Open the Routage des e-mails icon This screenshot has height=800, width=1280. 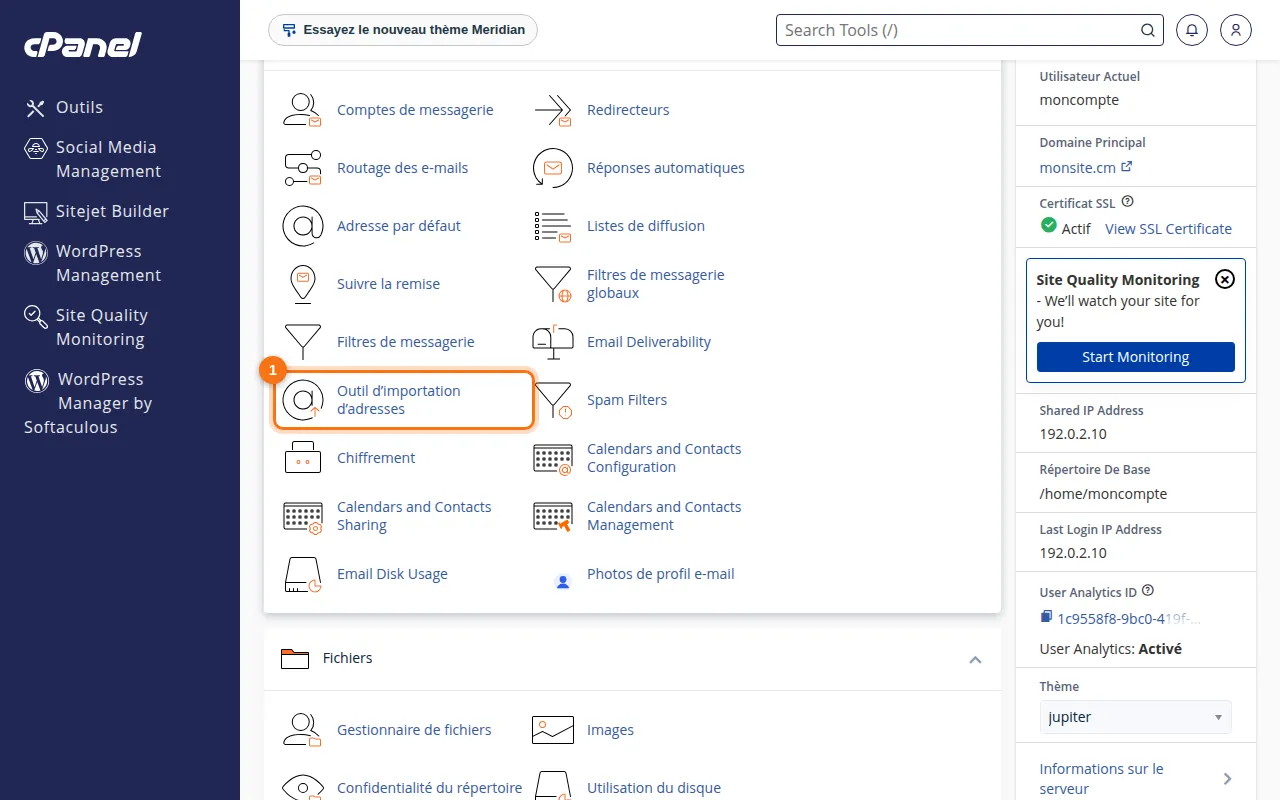(x=302, y=168)
